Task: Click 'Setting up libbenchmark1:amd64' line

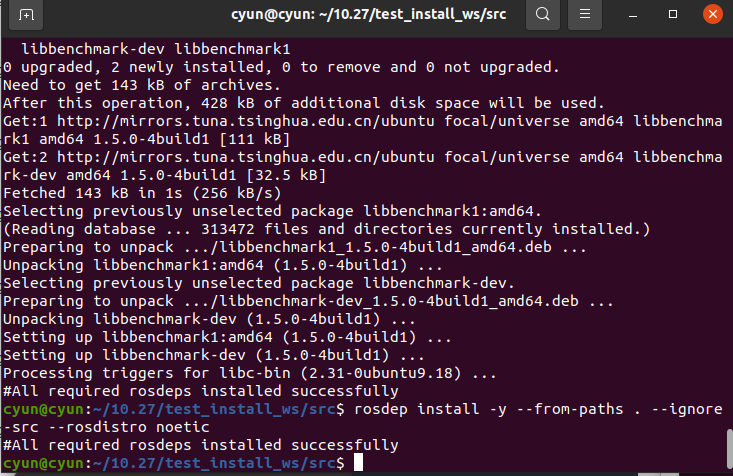Action: click(227, 337)
